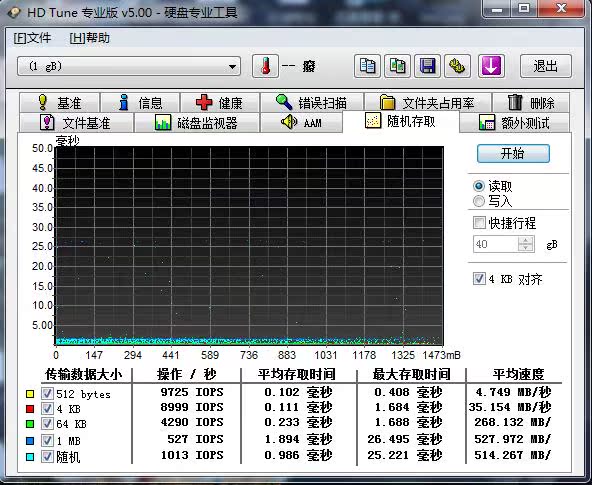Switch to the 信息 info tab
The width and height of the screenshot is (592, 485).
[140, 102]
